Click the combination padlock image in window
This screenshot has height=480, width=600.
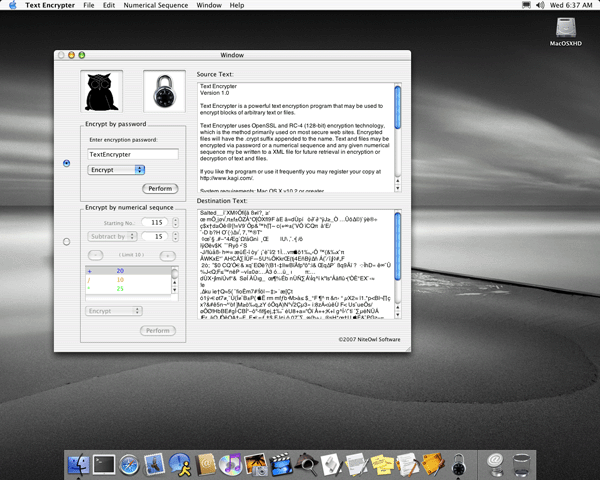(x=165, y=91)
